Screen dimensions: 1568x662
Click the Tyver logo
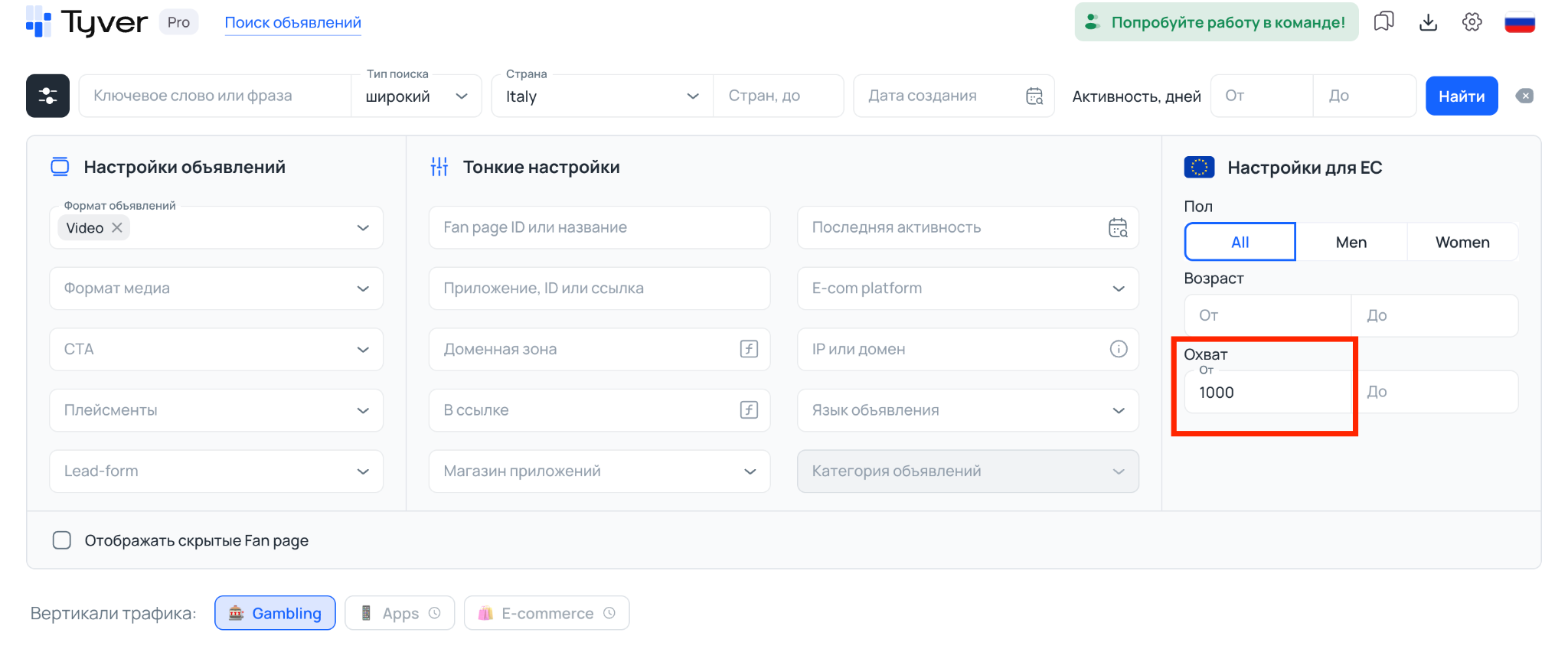87,22
